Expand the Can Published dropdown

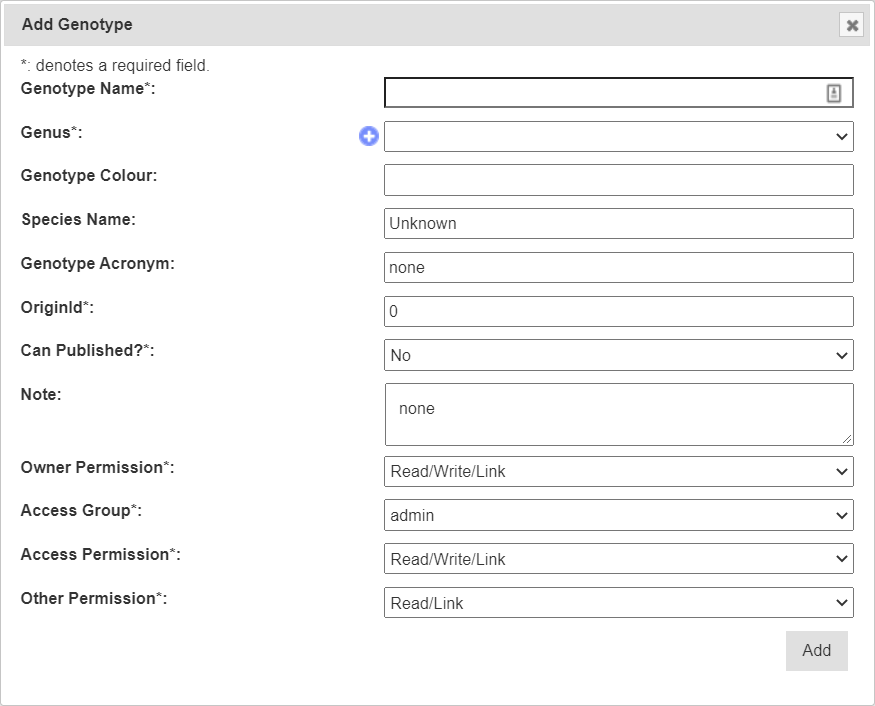click(x=618, y=355)
